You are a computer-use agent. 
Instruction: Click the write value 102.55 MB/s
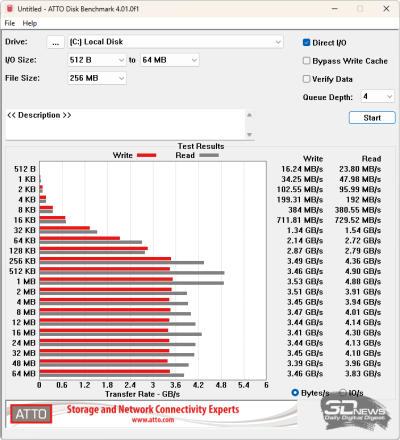[x=300, y=189]
